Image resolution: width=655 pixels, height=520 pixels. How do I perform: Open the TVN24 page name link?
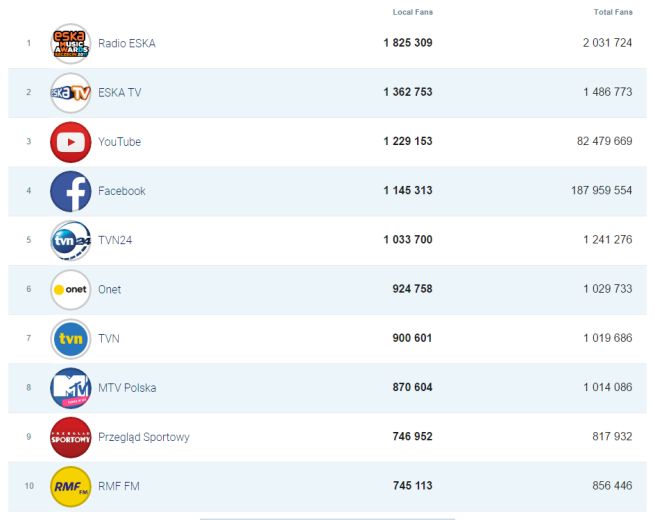[115, 240]
